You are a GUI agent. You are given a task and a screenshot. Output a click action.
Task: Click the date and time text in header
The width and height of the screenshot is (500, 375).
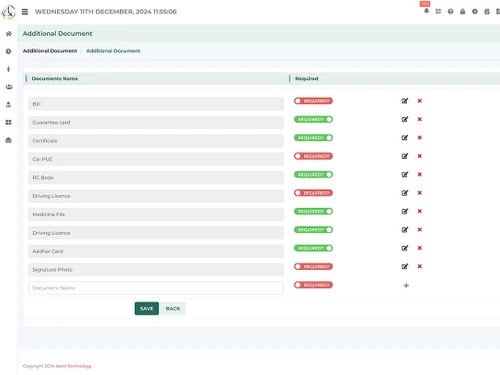(x=106, y=12)
